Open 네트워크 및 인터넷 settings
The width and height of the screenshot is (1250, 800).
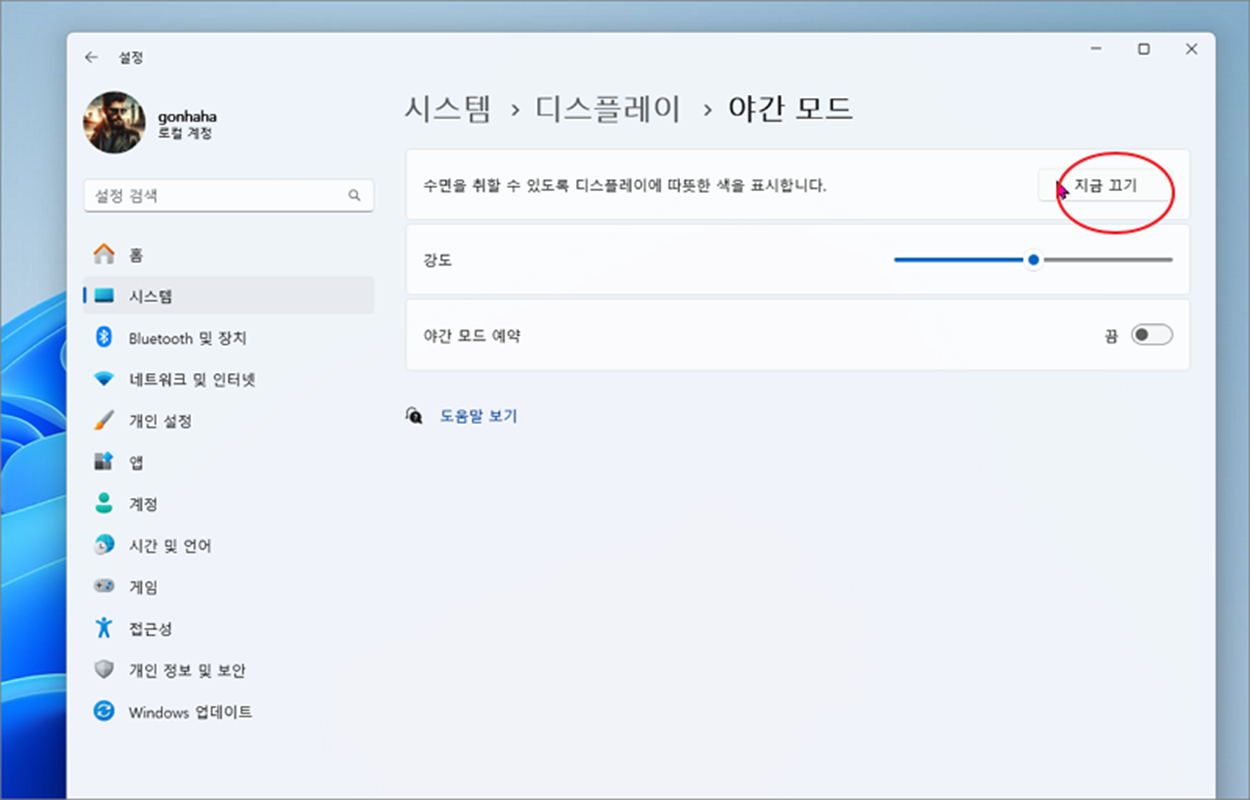point(229,380)
